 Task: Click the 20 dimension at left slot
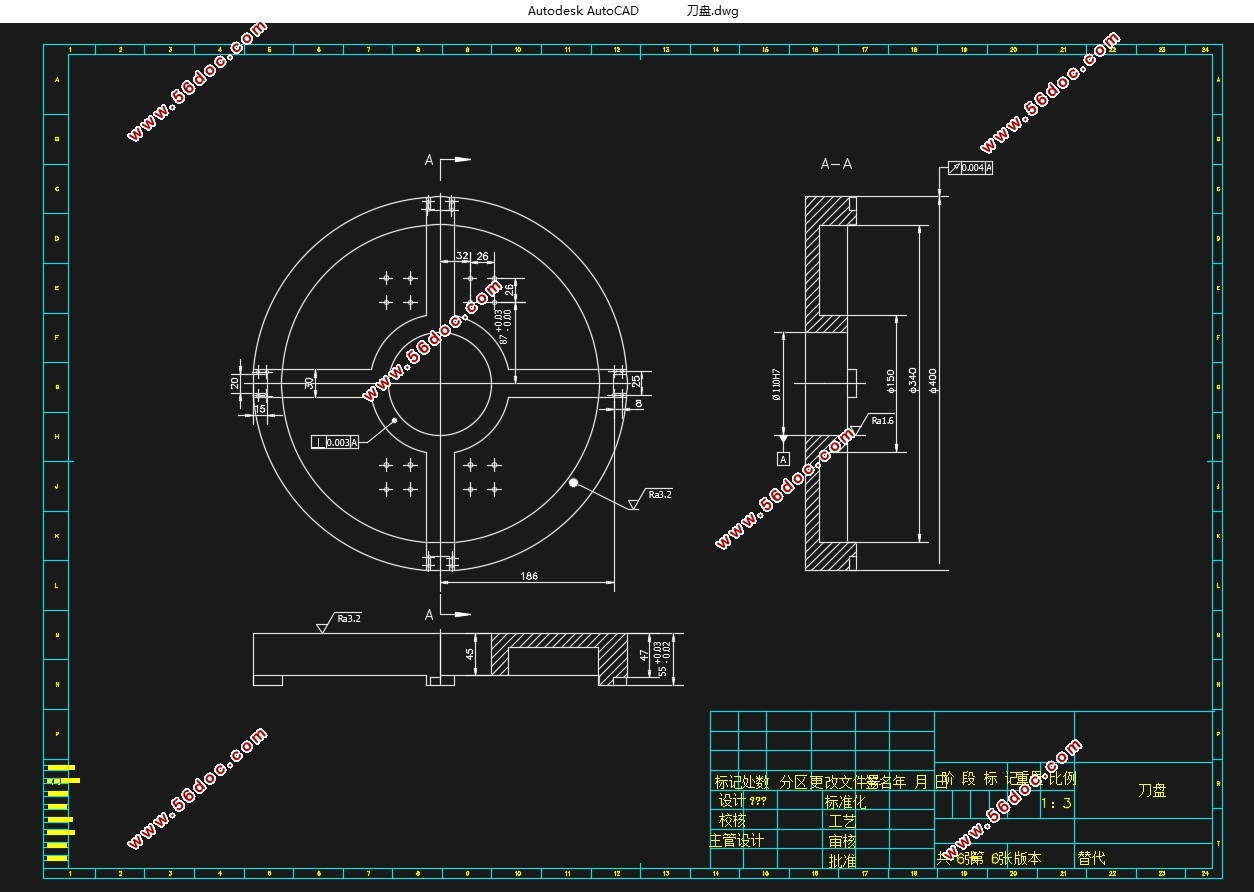(235, 382)
